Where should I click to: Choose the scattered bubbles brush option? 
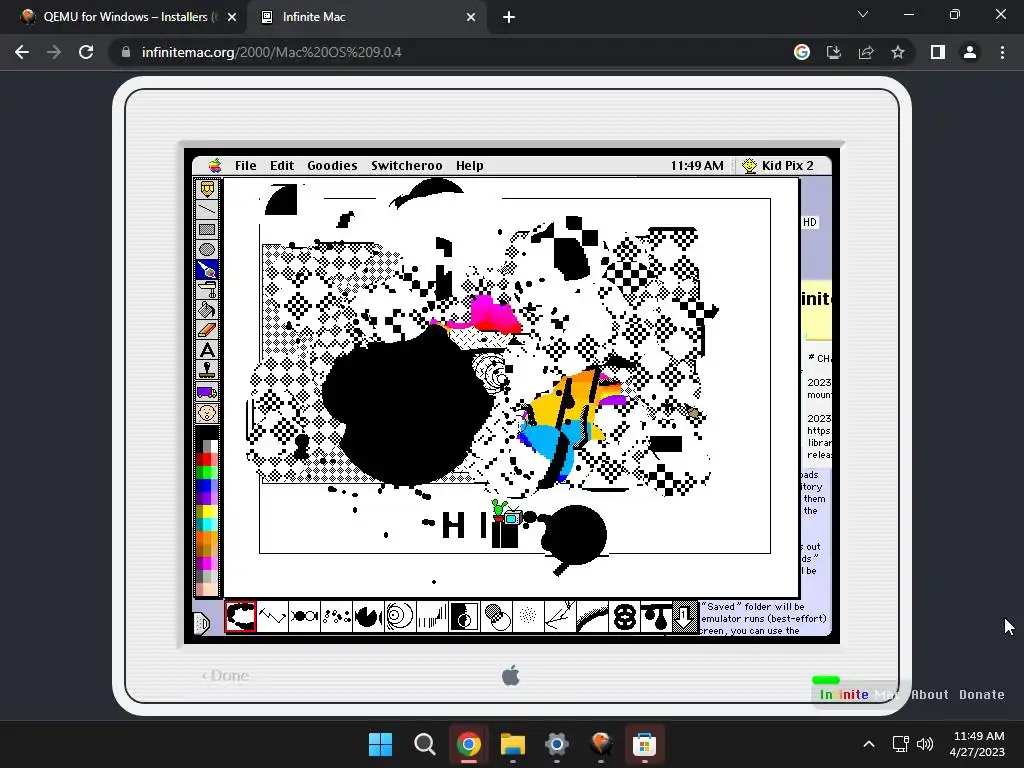click(336, 616)
